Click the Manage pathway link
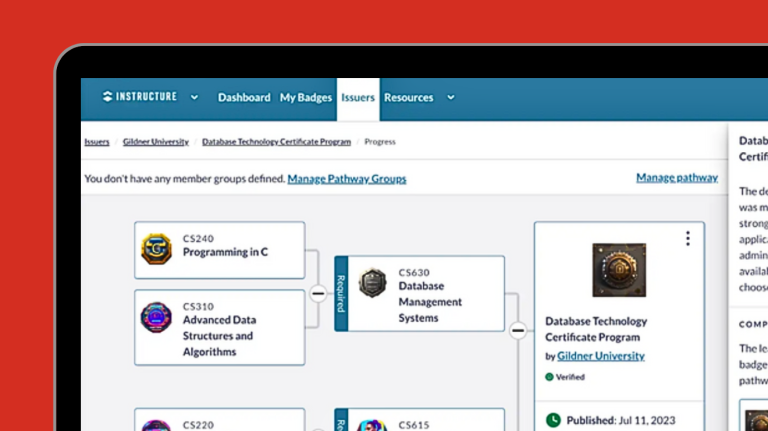This screenshot has width=768, height=431. [677, 178]
